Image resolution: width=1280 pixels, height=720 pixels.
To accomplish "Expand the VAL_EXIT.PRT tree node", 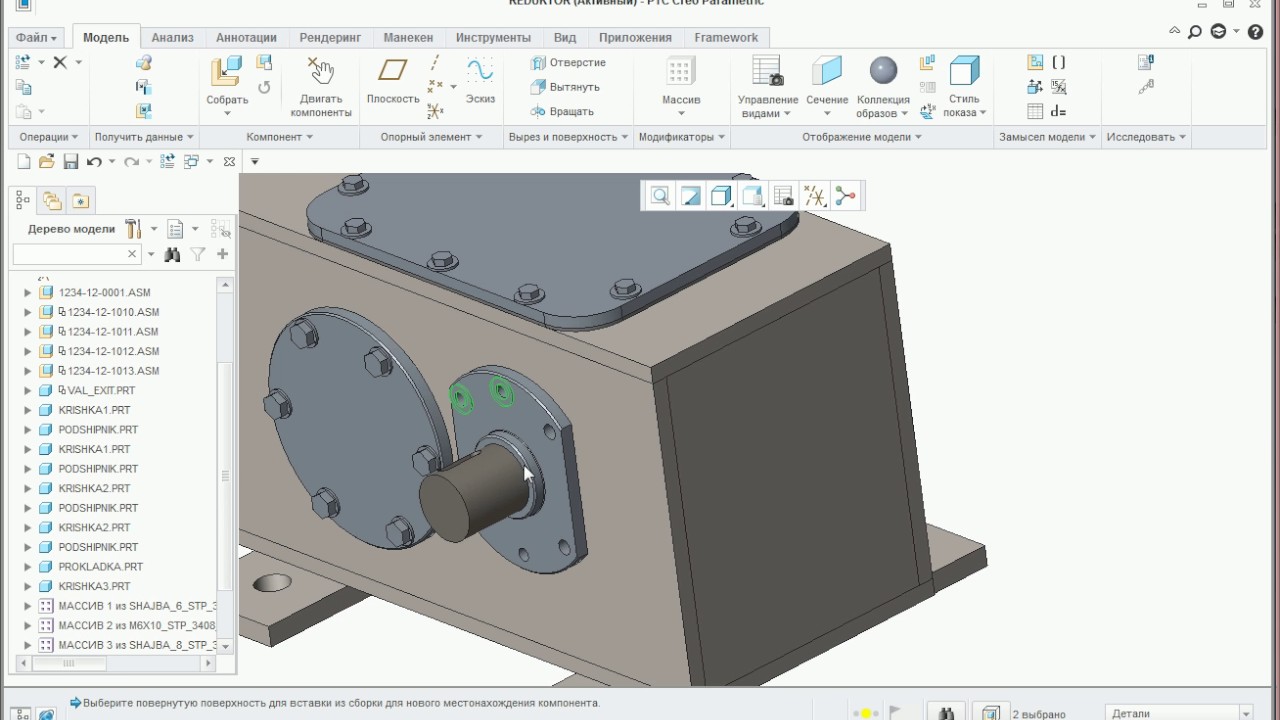I will (x=28, y=391).
